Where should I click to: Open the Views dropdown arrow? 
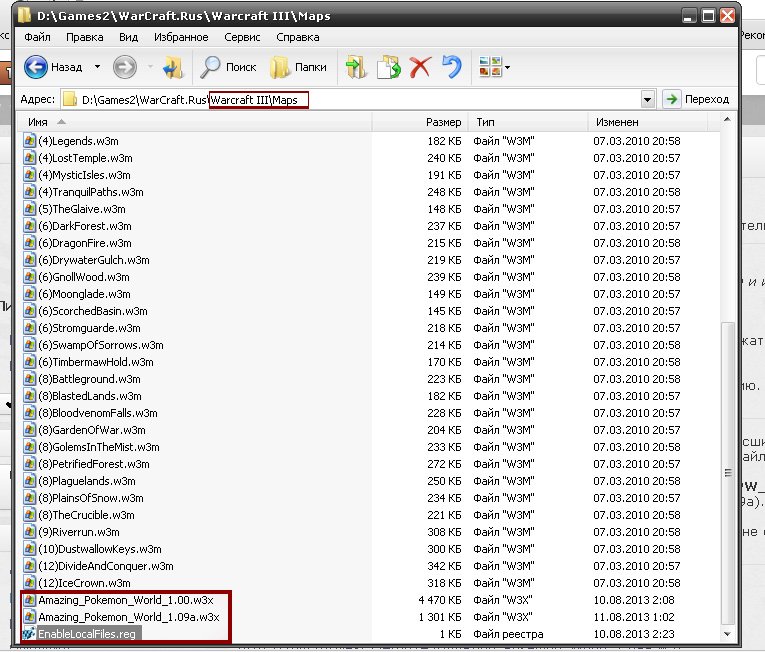click(507, 67)
